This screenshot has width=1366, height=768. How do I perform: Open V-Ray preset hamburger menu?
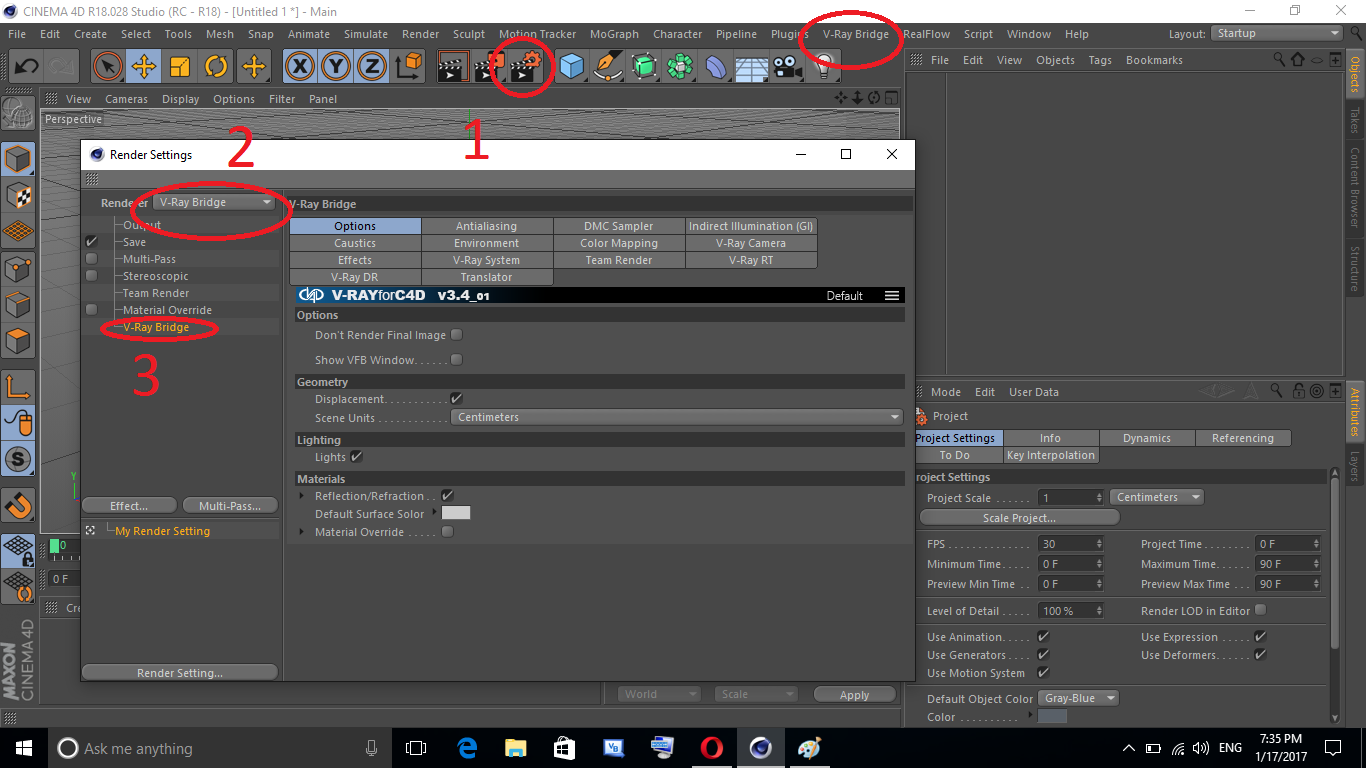892,296
